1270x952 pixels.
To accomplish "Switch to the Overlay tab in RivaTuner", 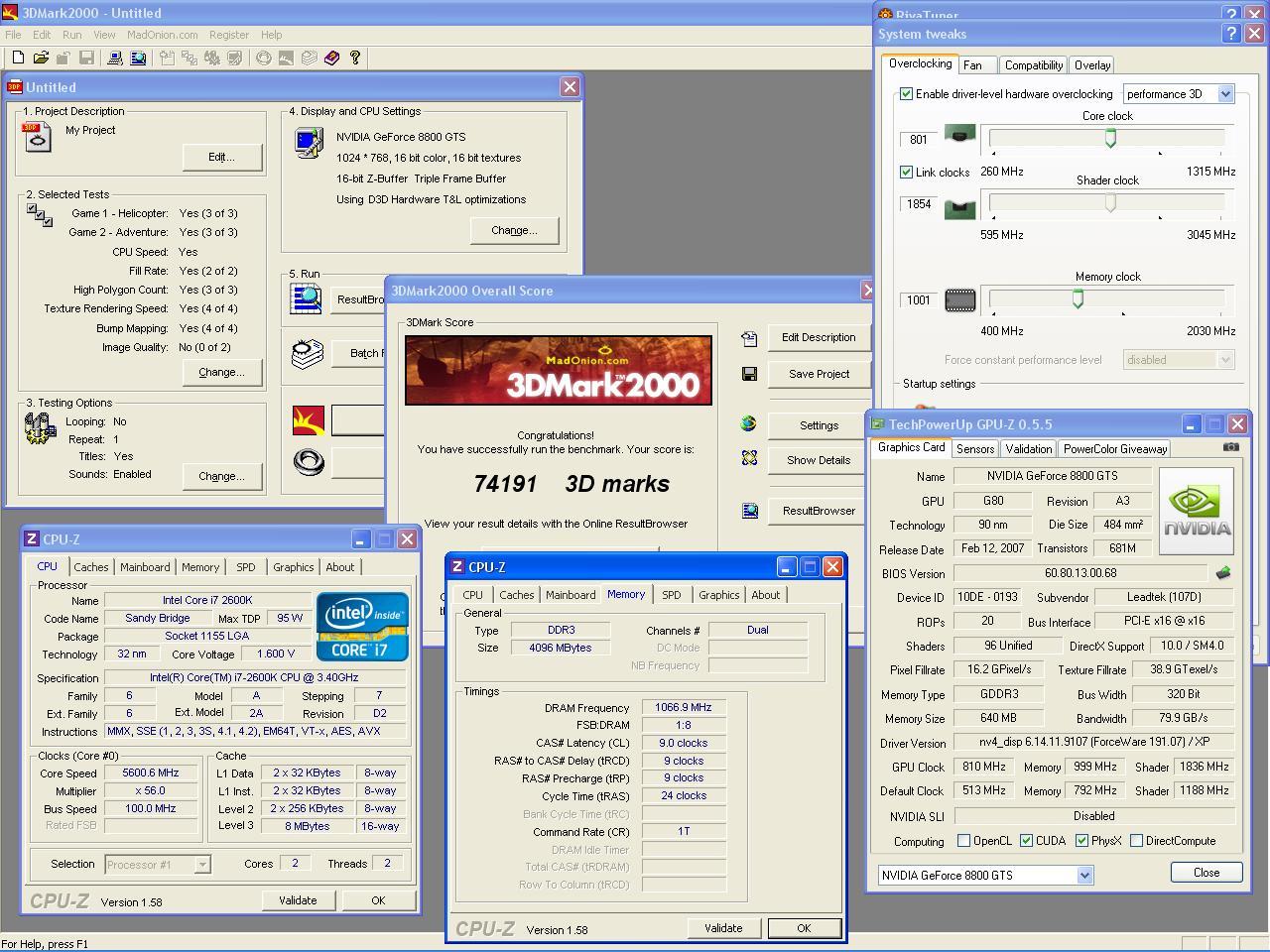I will coord(1092,65).
